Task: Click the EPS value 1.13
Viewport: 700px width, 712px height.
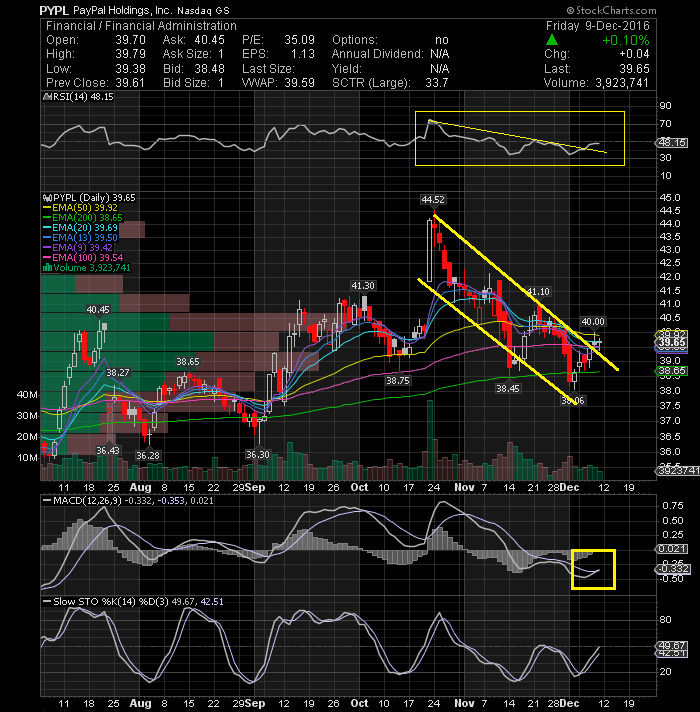Action: [x=303, y=54]
